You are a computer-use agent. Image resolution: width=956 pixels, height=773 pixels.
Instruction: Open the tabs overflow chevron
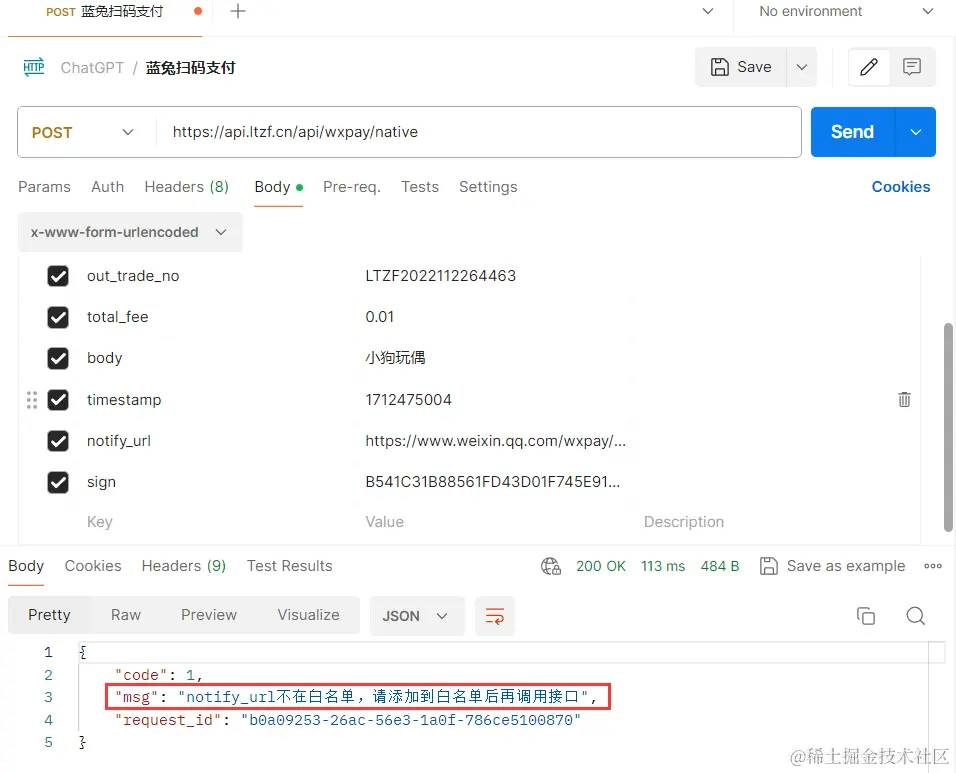[708, 12]
